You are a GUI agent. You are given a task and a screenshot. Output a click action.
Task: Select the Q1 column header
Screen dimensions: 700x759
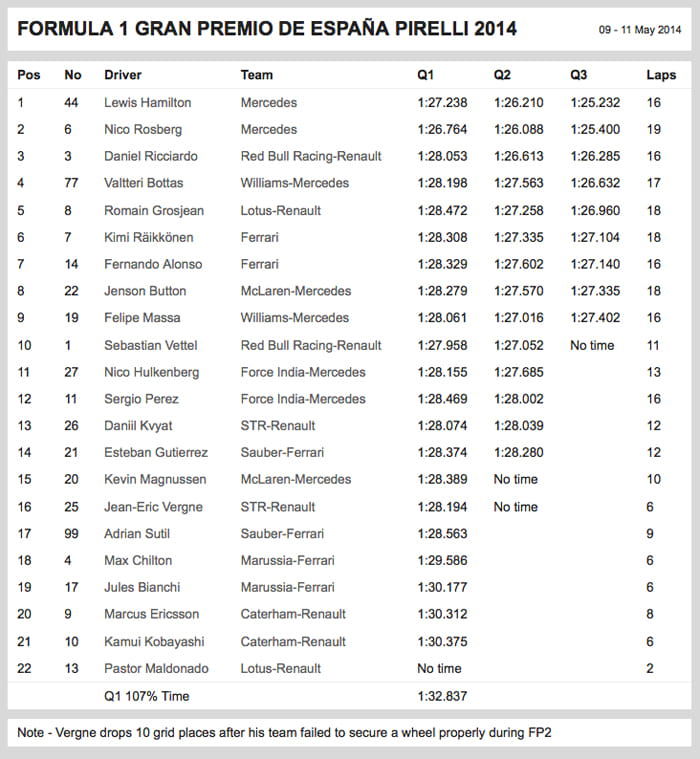pos(426,75)
